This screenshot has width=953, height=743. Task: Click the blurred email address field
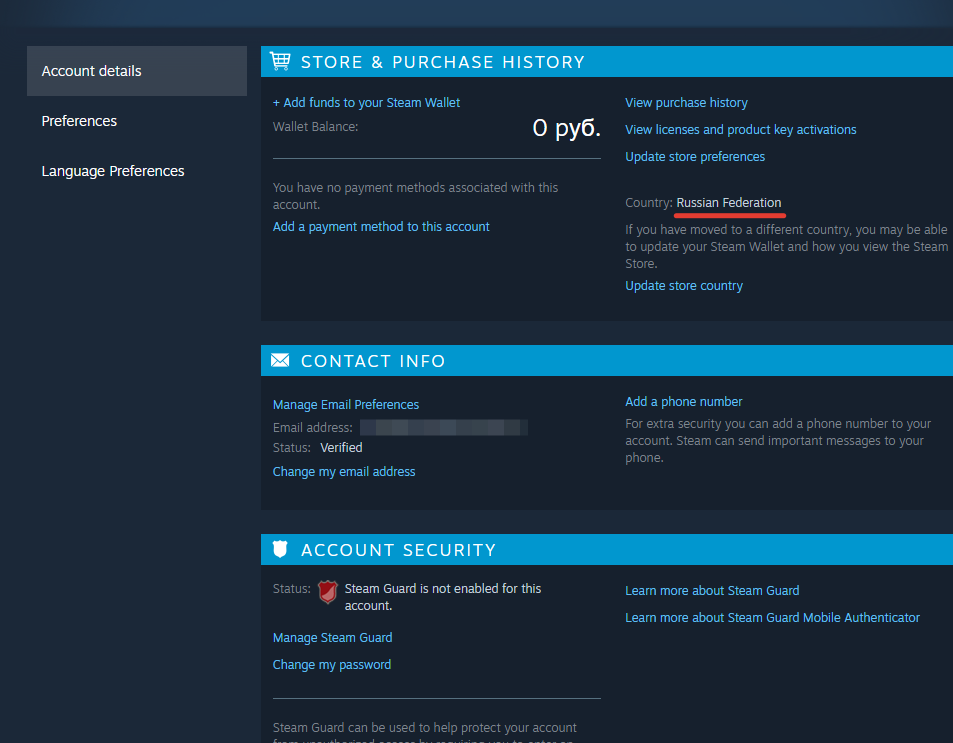point(444,427)
